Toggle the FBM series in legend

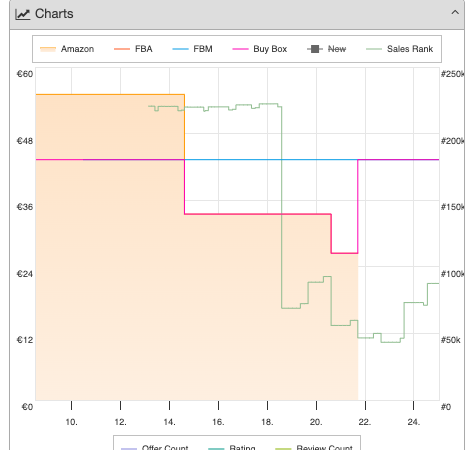(203, 49)
